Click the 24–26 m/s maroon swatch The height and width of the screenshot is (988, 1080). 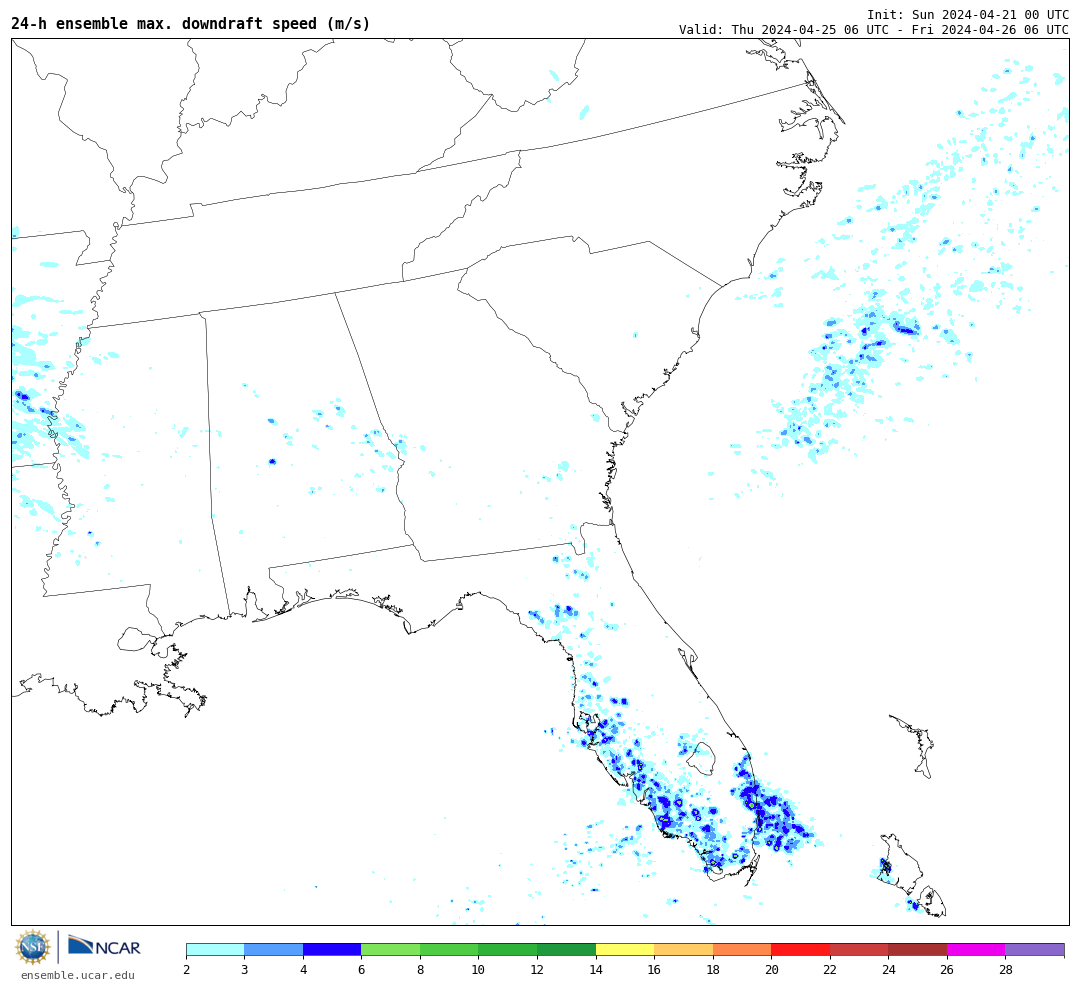click(x=917, y=949)
